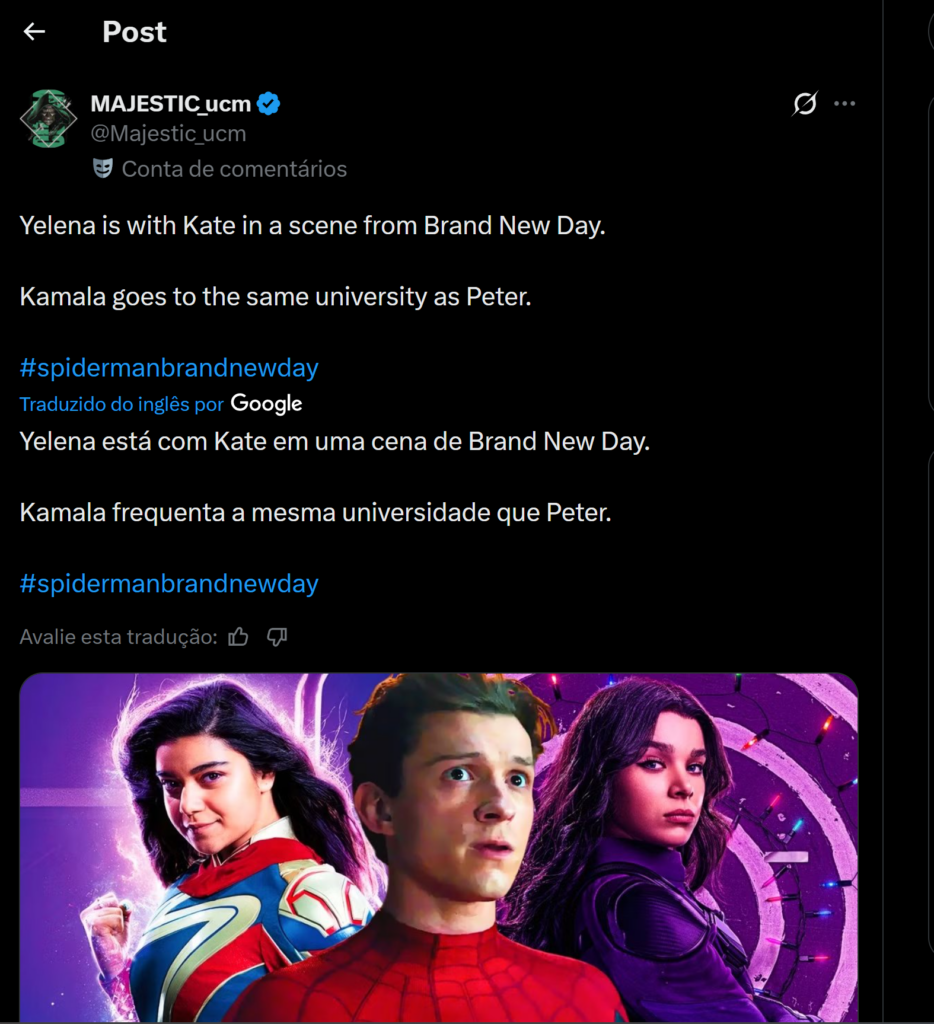934x1024 pixels.
Task: Click the 'Avalie esta tradução:' label
Action: tap(118, 637)
